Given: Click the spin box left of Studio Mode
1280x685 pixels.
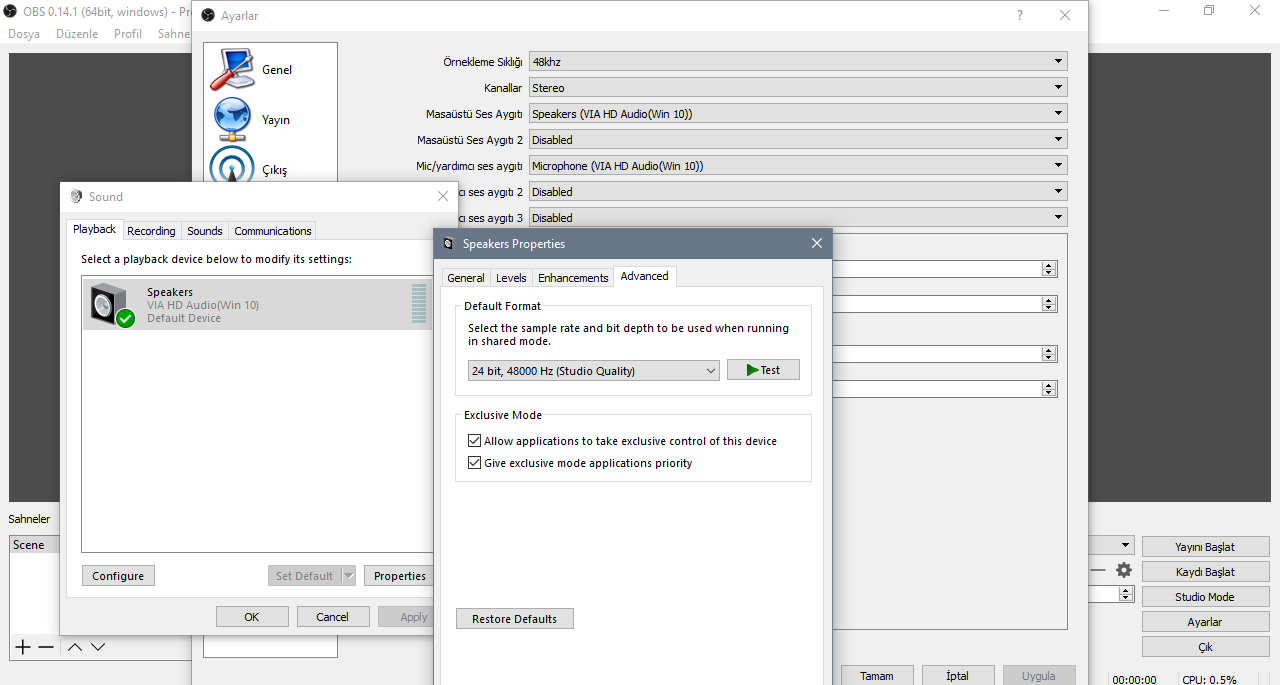Looking at the screenshot, I should [1111, 594].
